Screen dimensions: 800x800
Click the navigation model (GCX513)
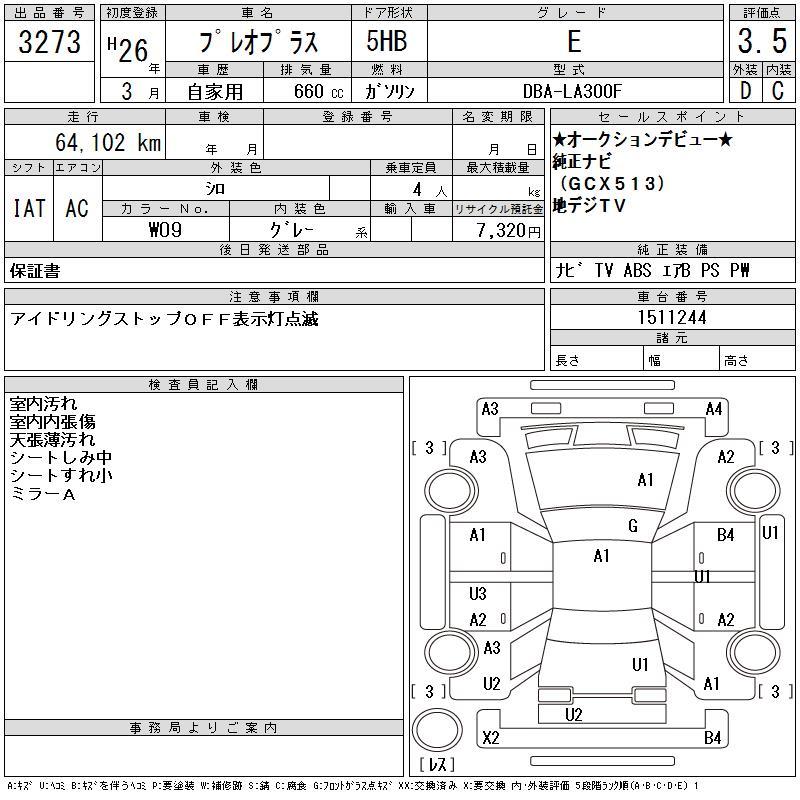coord(613,183)
